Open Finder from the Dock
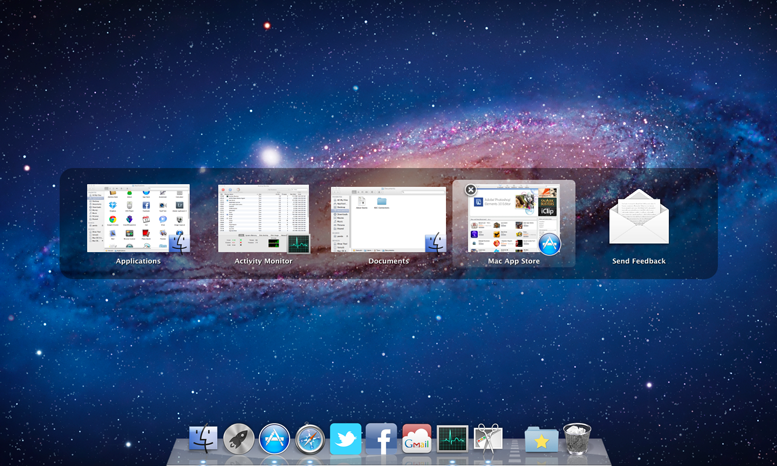The height and width of the screenshot is (466, 777). (203, 439)
